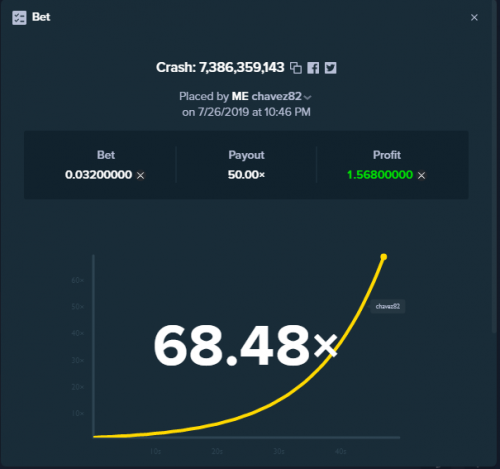Click the chavez82 cashout label on graph
The height and width of the screenshot is (469, 500).
point(388,306)
